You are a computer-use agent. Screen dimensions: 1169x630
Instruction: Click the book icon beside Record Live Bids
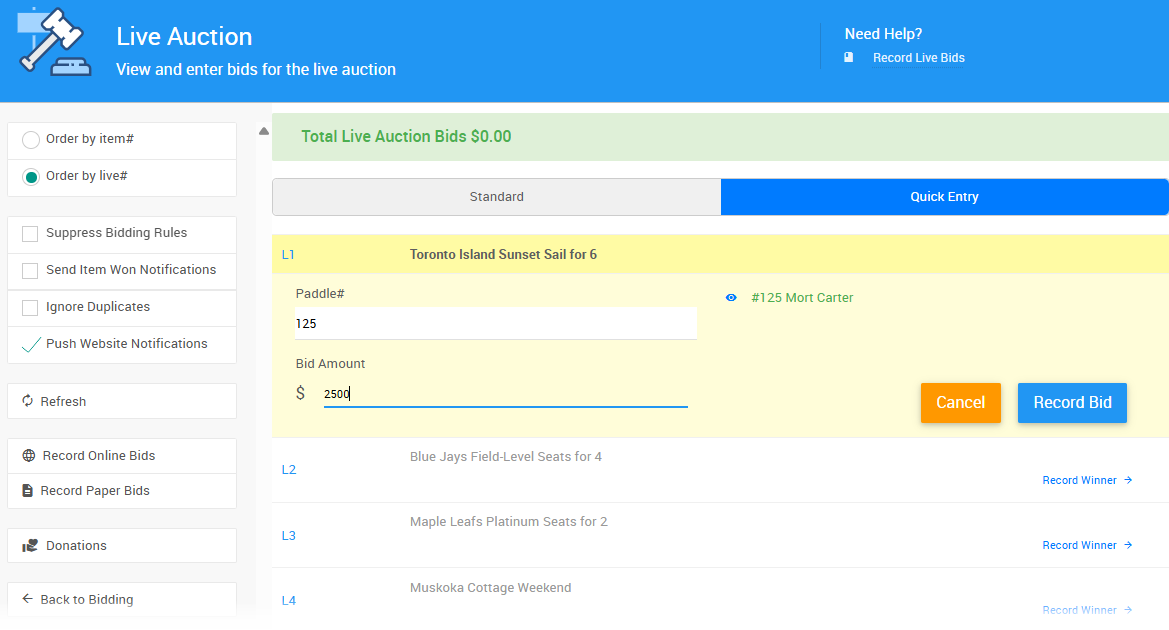848,57
